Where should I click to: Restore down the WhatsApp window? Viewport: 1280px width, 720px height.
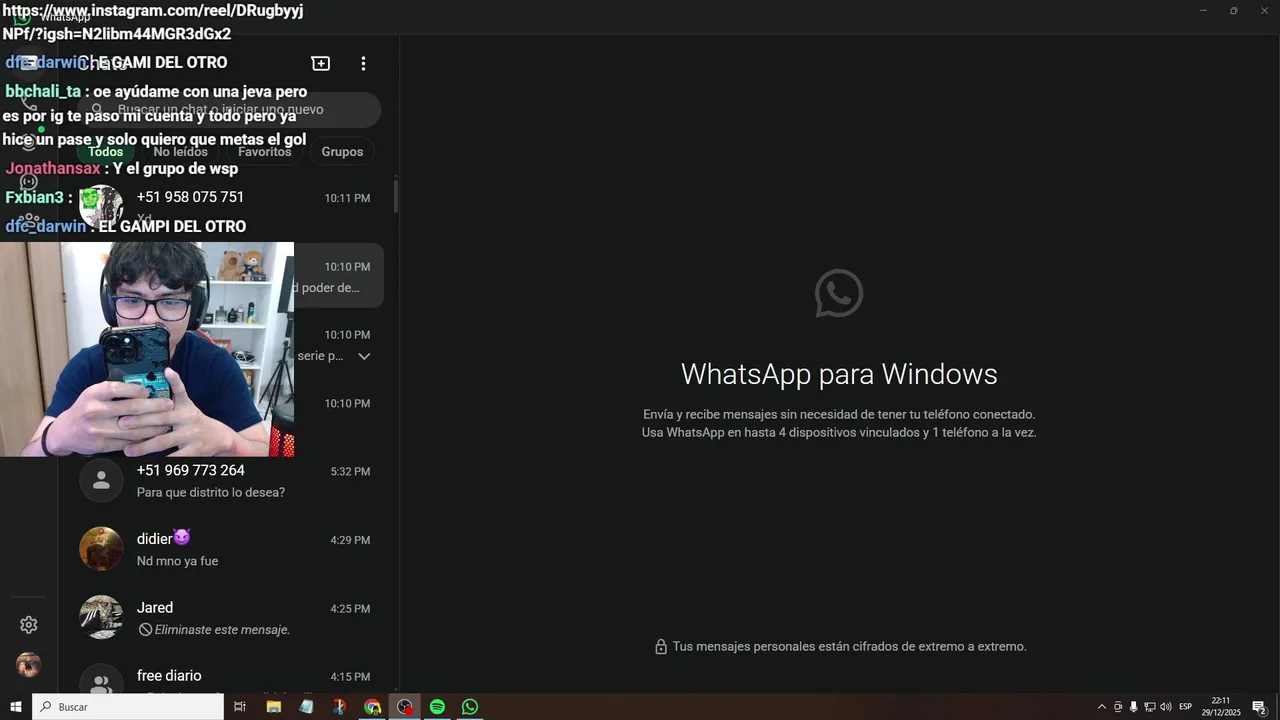click(x=1233, y=10)
